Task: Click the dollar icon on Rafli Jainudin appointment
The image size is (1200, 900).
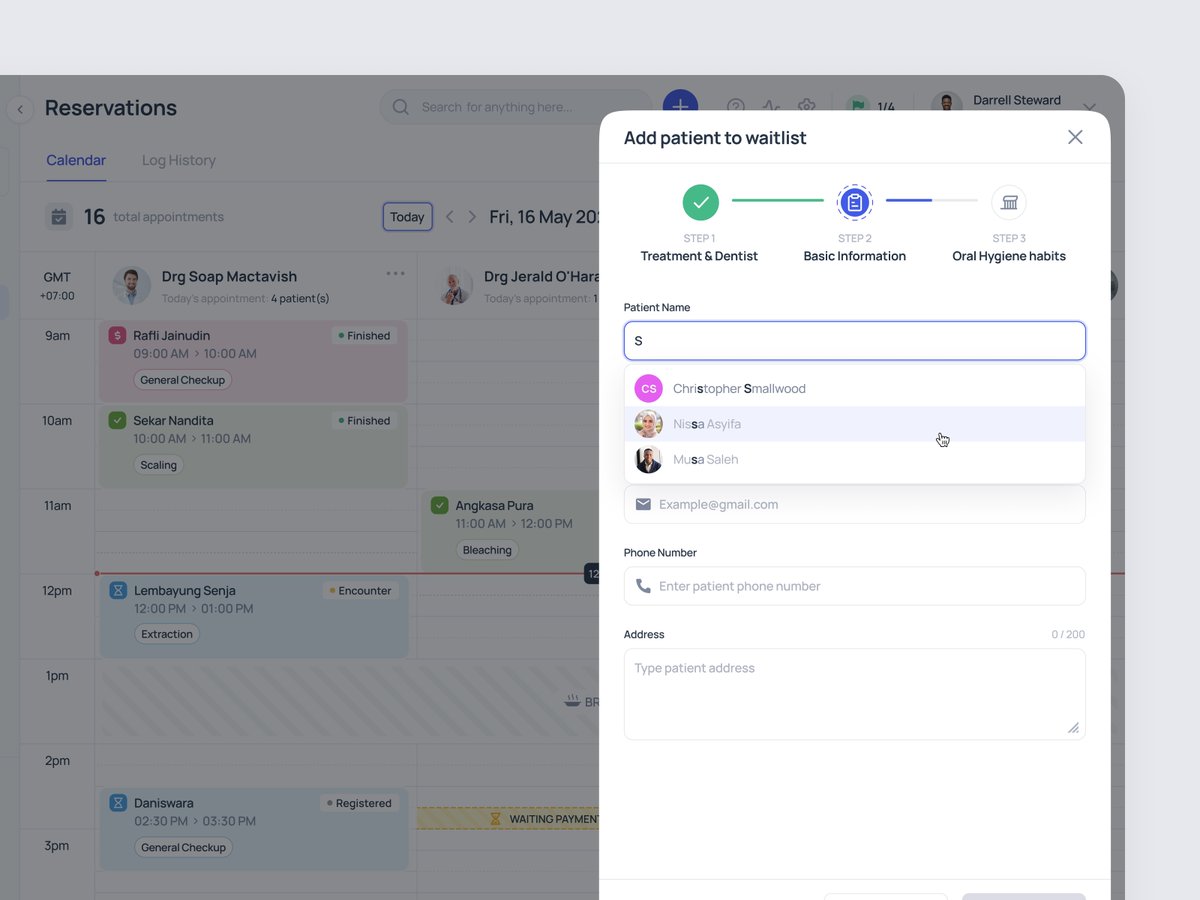Action: click(118, 336)
